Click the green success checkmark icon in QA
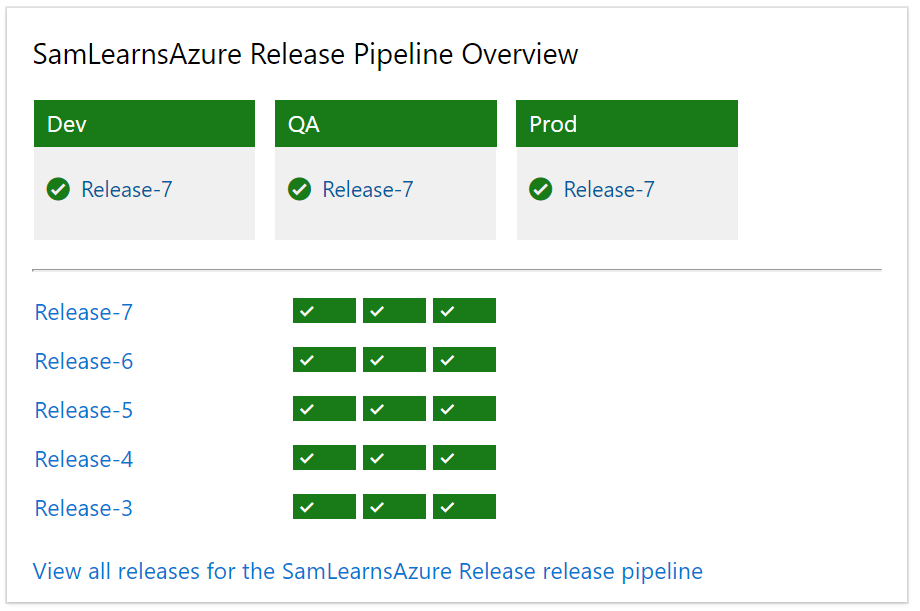The width and height of the screenshot is (920, 611). (299, 189)
